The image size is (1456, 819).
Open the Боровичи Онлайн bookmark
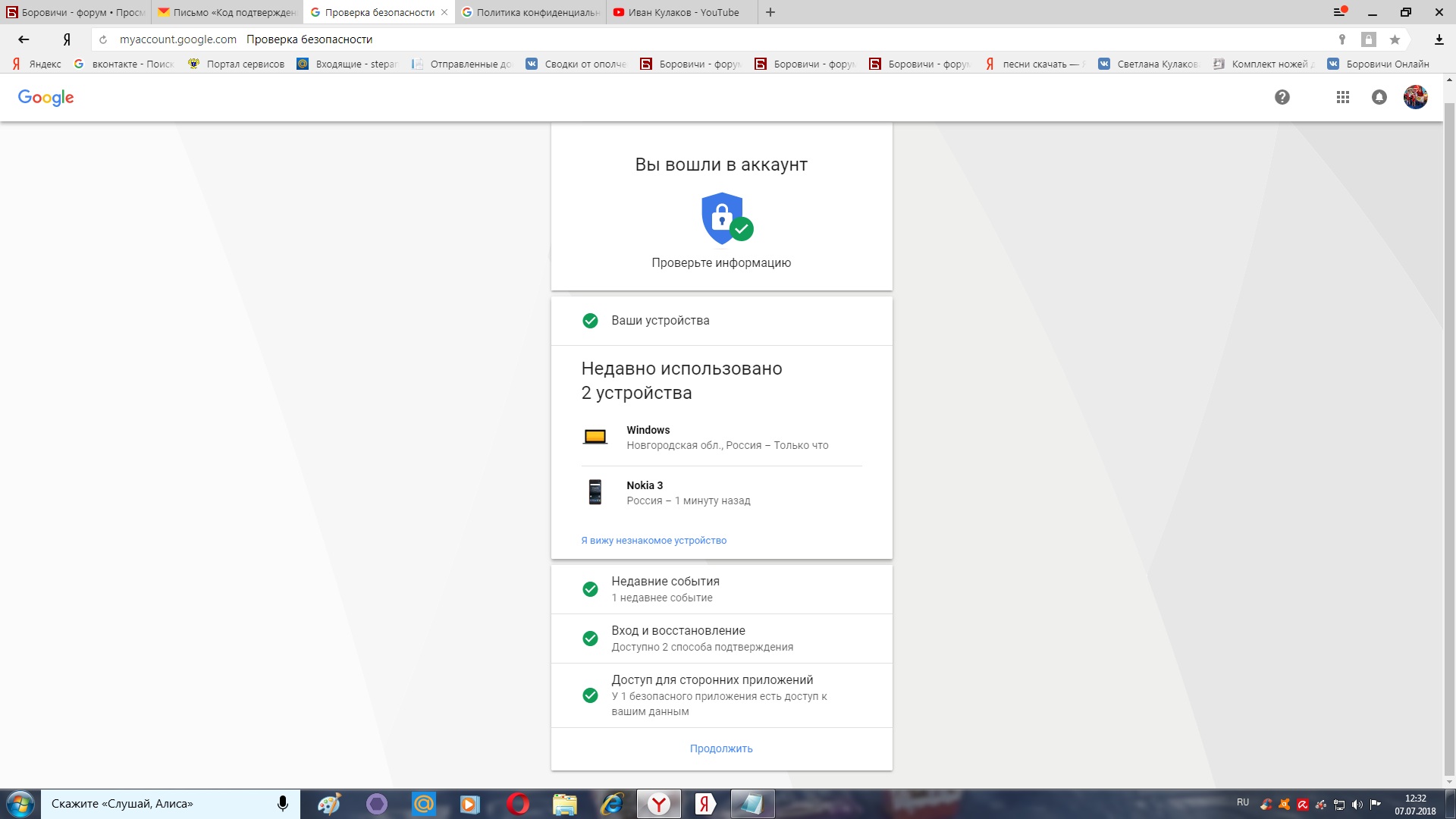(x=1379, y=64)
